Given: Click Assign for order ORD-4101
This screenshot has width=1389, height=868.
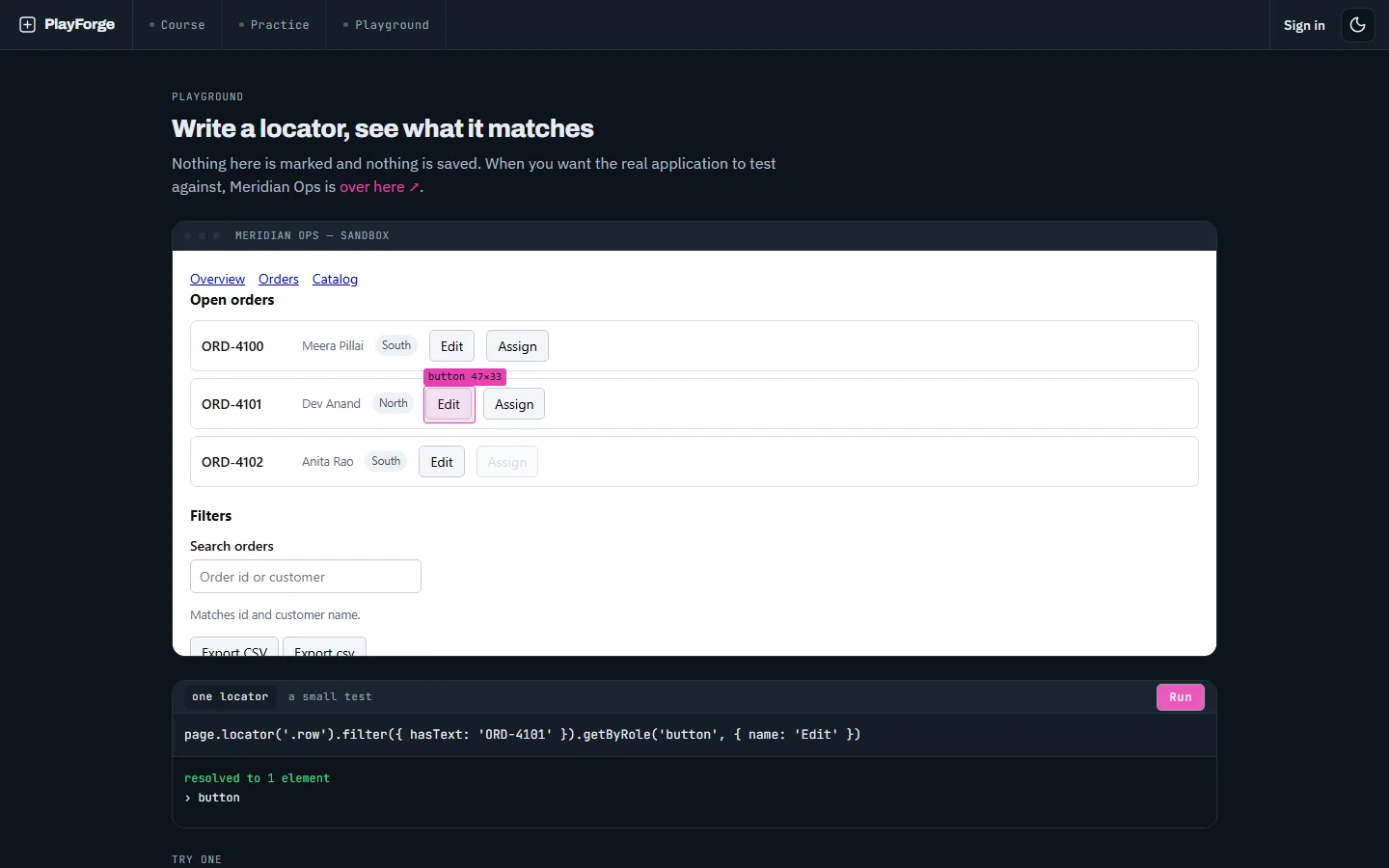Looking at the screenshot, I should (514, 404).
